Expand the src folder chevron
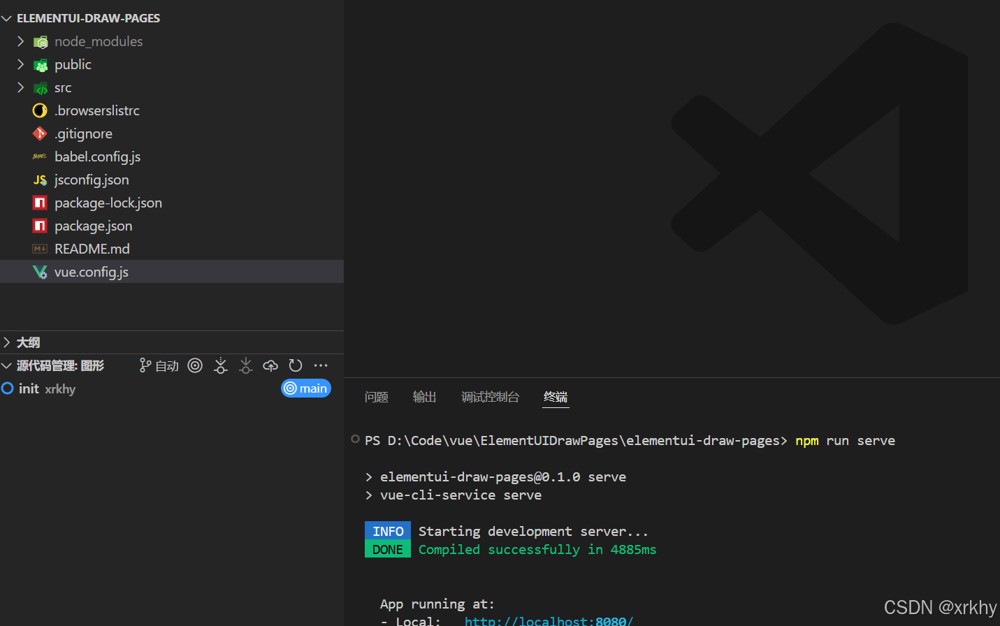 (20, 87)
